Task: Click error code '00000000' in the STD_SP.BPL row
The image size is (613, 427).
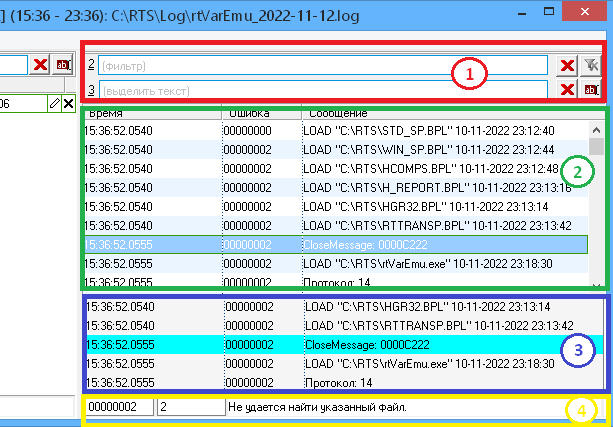Action: point(247,131)
